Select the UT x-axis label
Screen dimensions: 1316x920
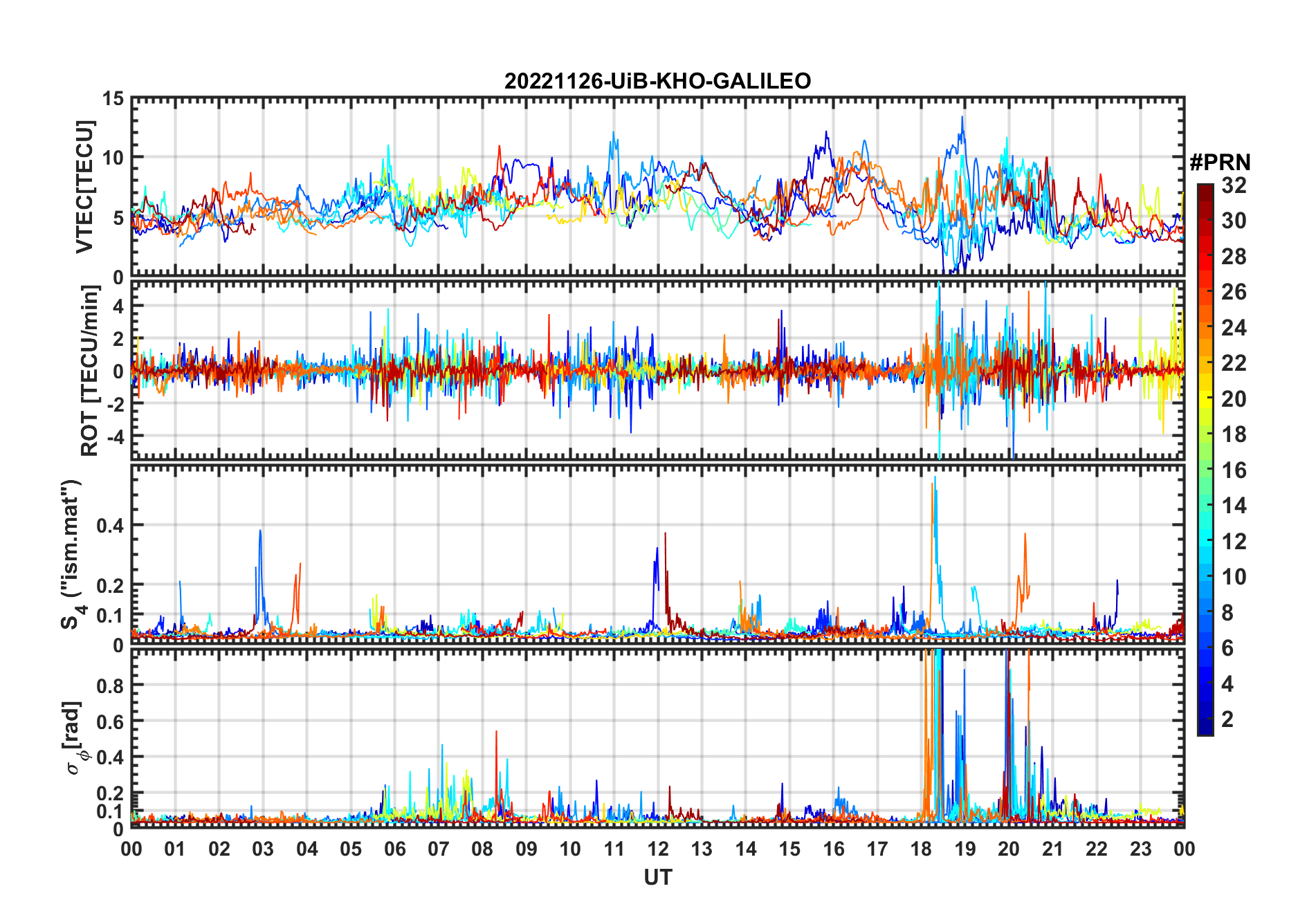pyautogui.click(x=657, y=878)
